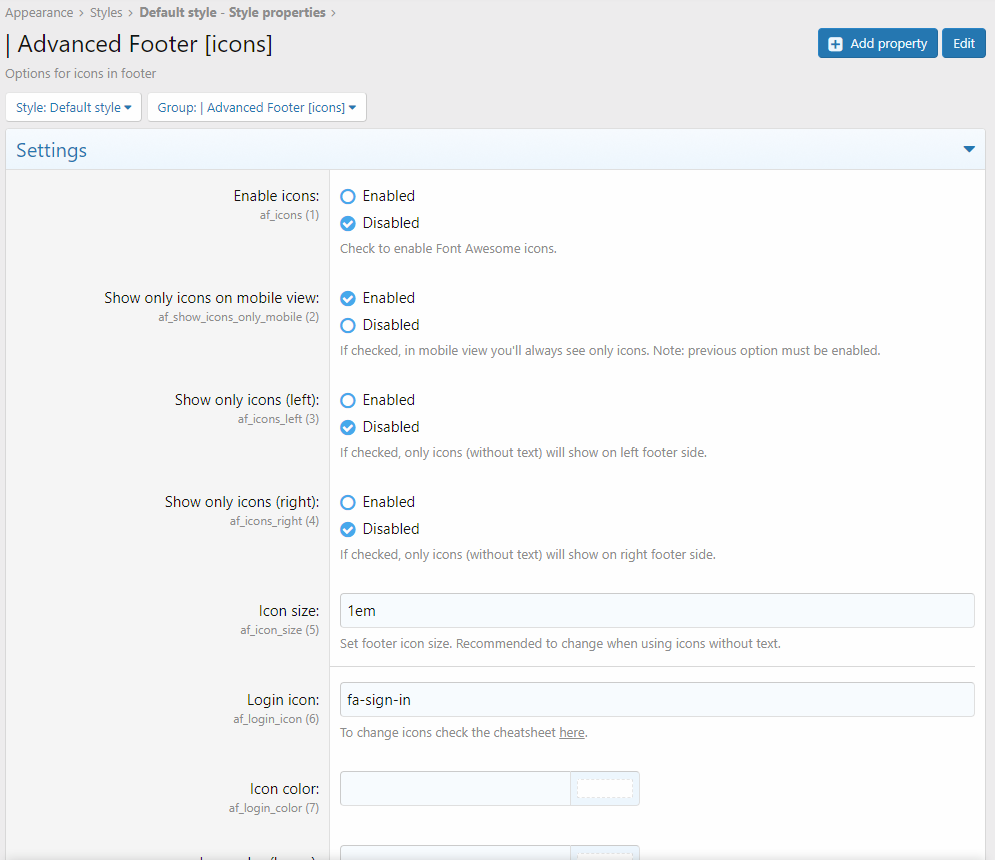Screen dimensions: 995x860
Task: Collapse the Settings section arrow
Action: pos(968,150)
